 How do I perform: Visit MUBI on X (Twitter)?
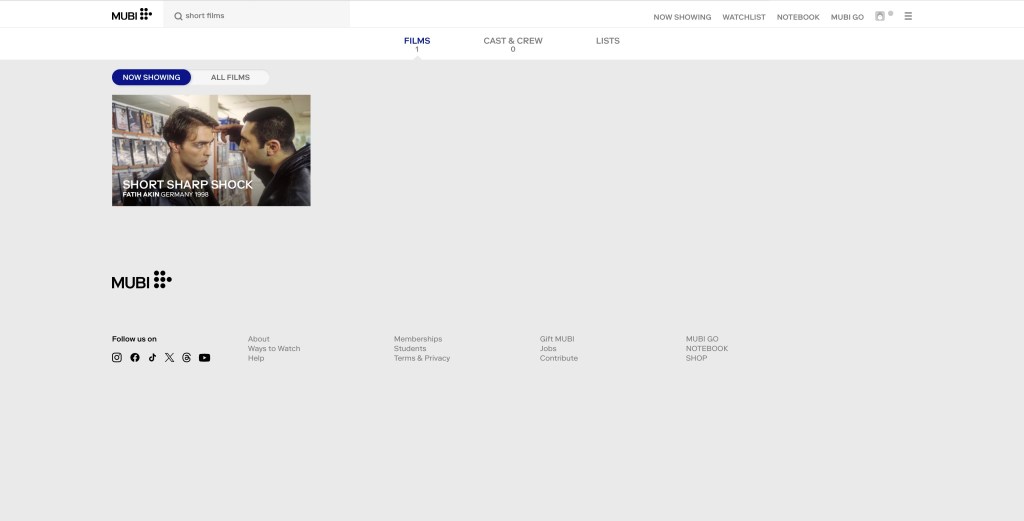pos(169,357)
